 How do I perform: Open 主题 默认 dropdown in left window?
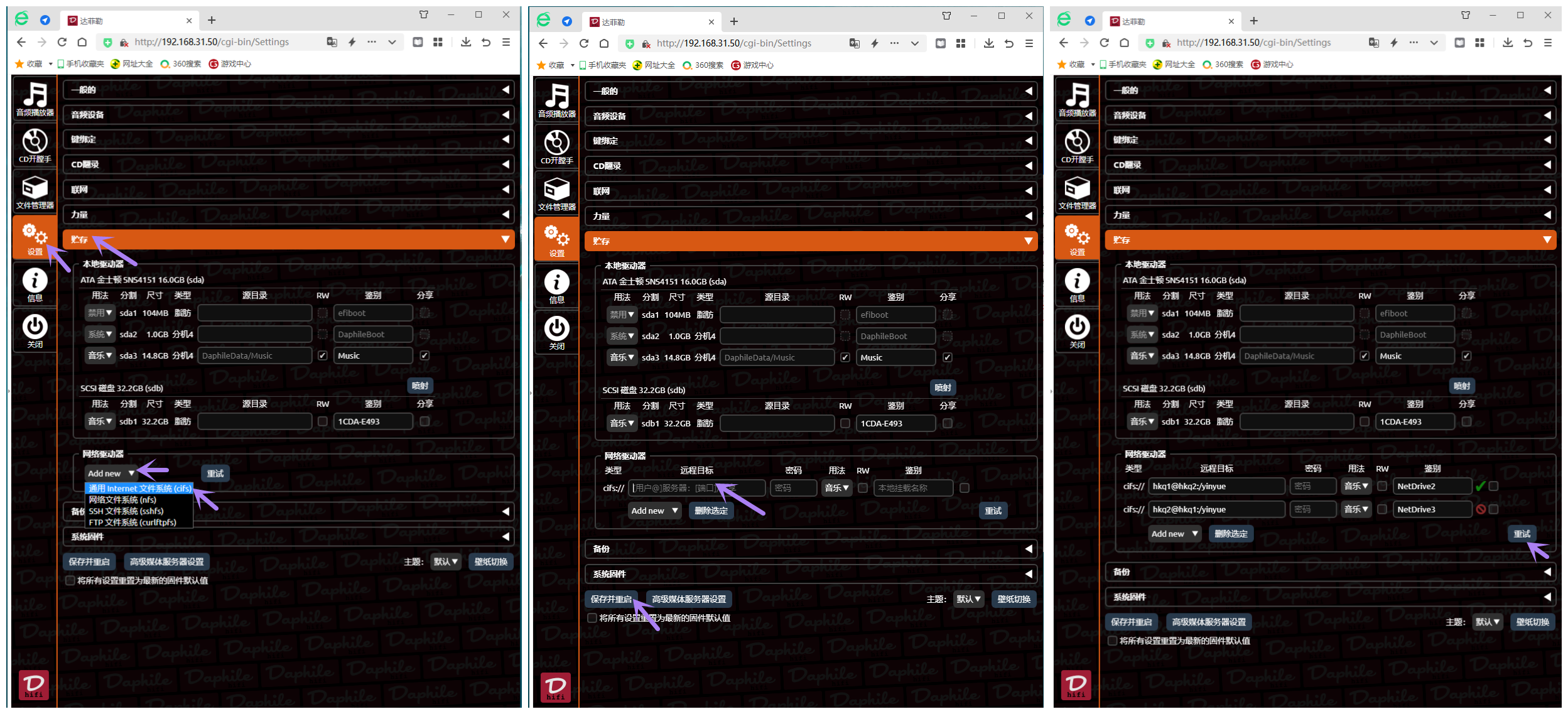[446, 561]
